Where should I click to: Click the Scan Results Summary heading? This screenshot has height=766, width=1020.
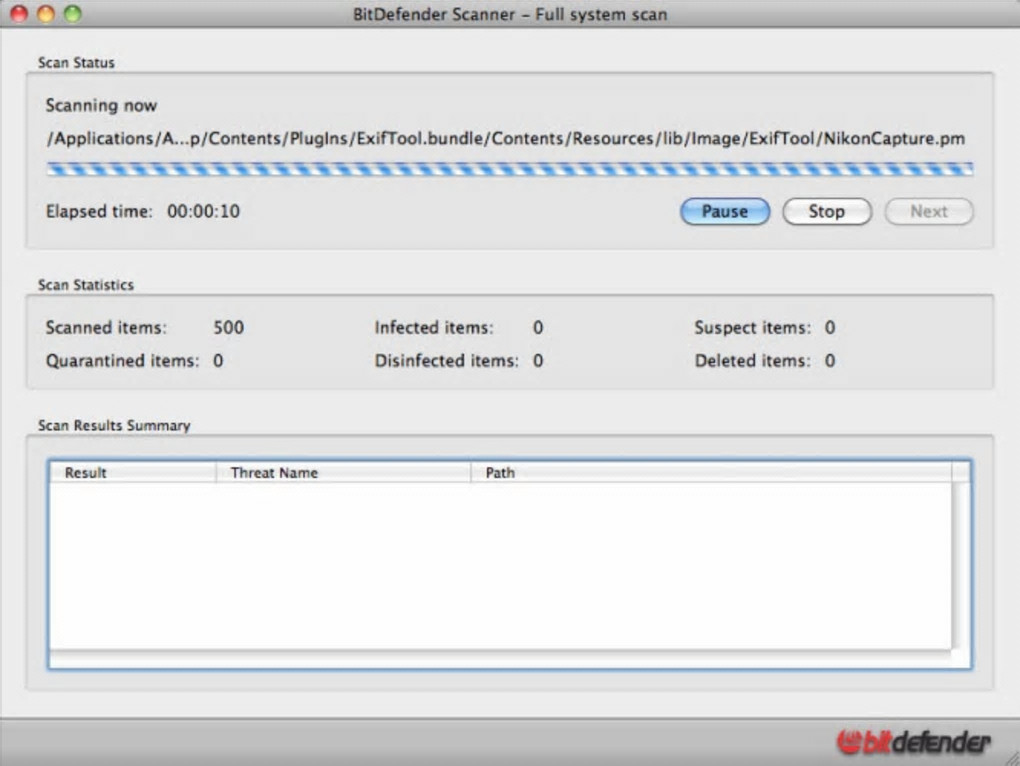tap(114, 425)
